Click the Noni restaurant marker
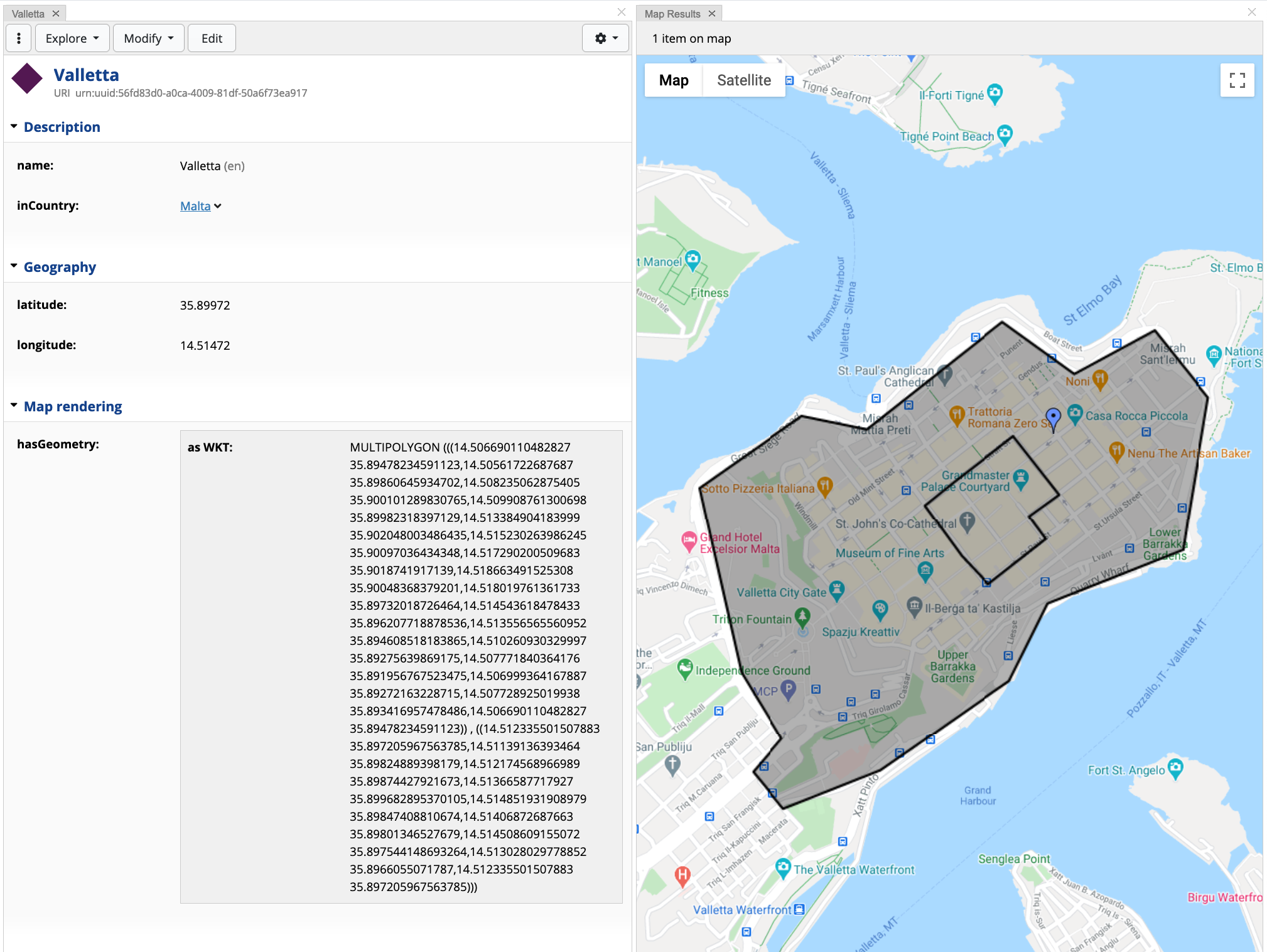Image resolution: width=1267 pixels, height=952 pixels. coord(1099,379)
